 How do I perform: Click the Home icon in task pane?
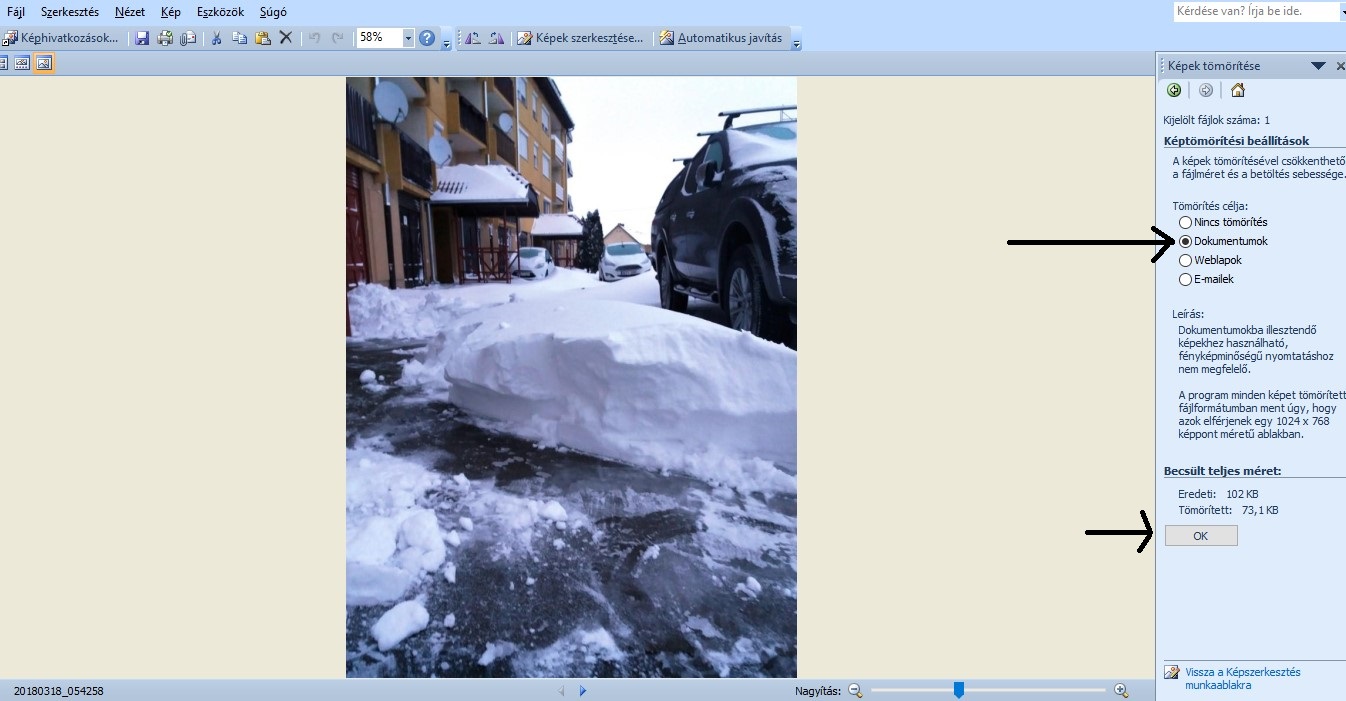pyautogui.click(x=1238, y=90)
